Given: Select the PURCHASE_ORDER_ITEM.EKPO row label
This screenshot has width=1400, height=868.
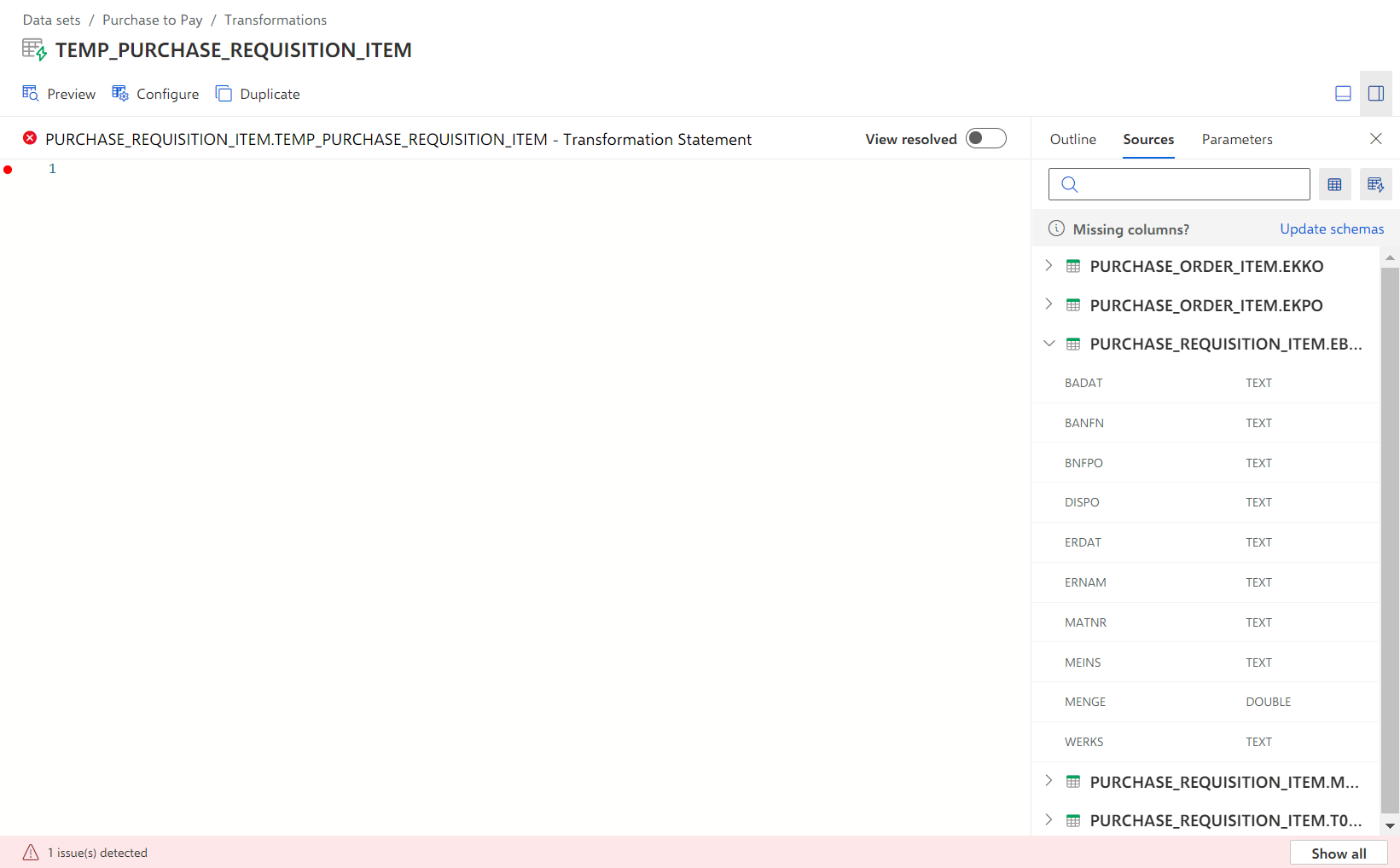Looking at the screenshot, I should pyautogui.click(x=1206, y=305).
